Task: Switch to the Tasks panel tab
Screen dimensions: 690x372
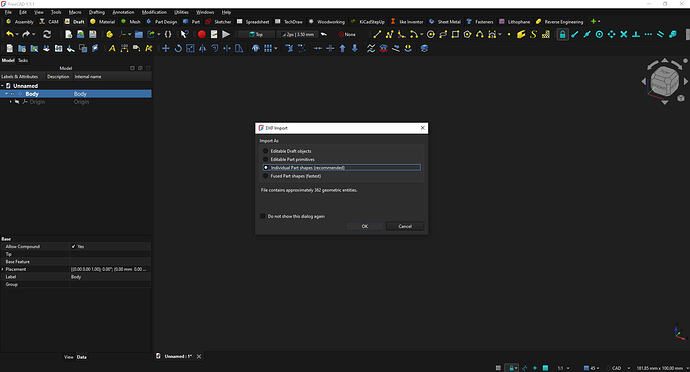Action: (23, 60)
